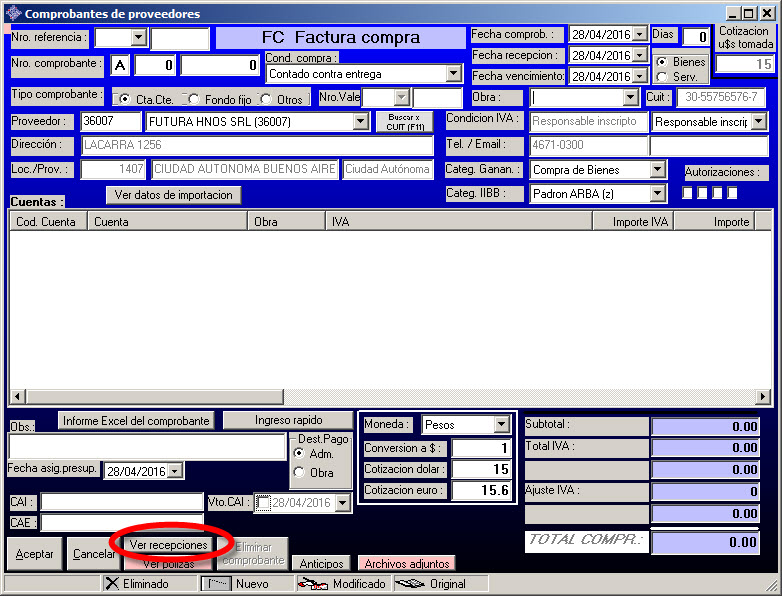Select the Serv. radio option
This screenshot has width=782, height=596.
(x=661, y=77)
